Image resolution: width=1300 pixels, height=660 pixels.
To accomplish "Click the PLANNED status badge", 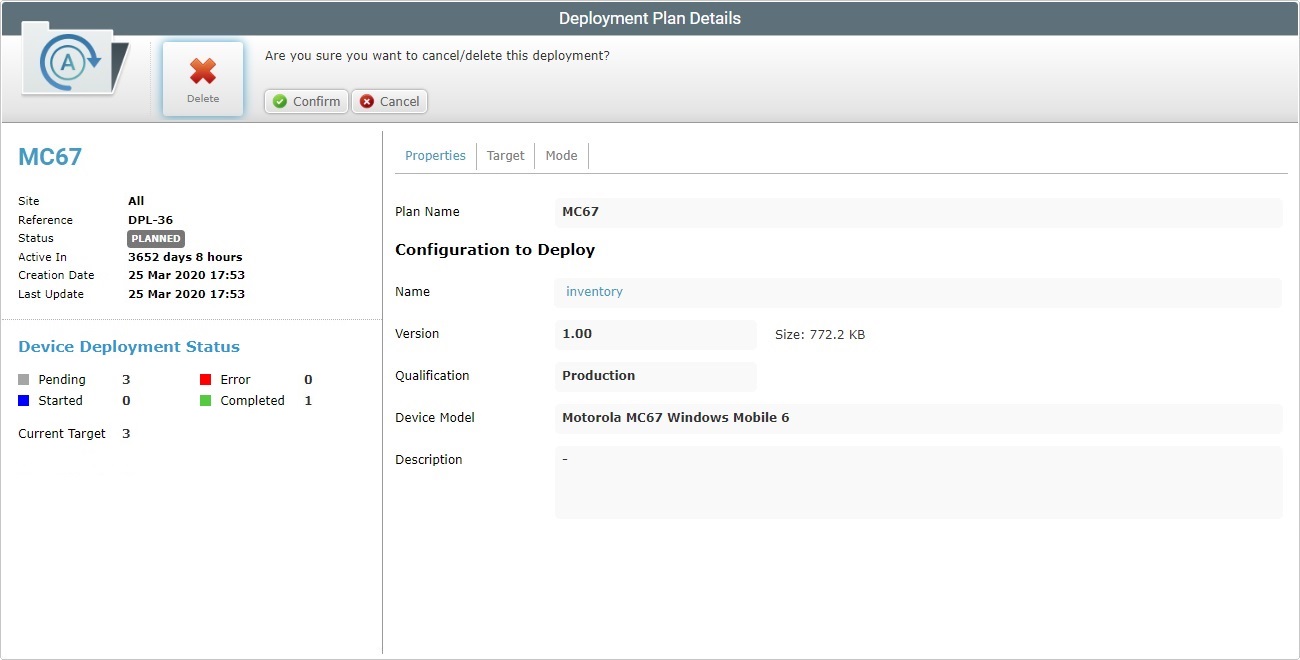I will (155, 238).
